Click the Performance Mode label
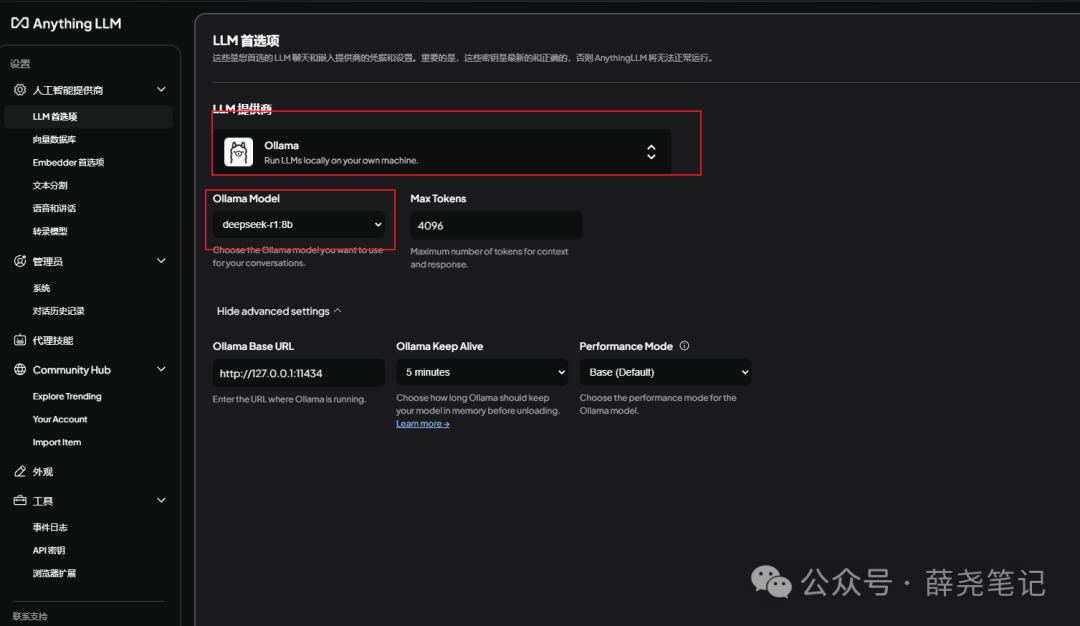1080x626 pixels. coord(626,346)
